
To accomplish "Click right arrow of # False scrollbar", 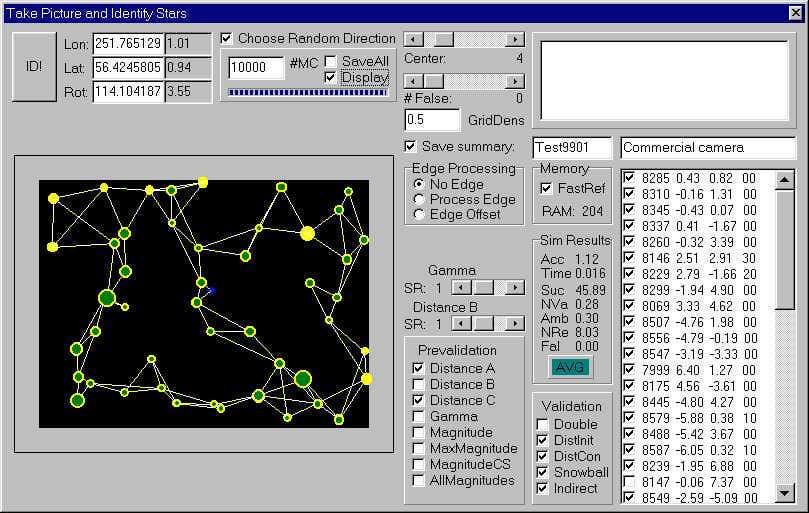I will click(514, 81).
